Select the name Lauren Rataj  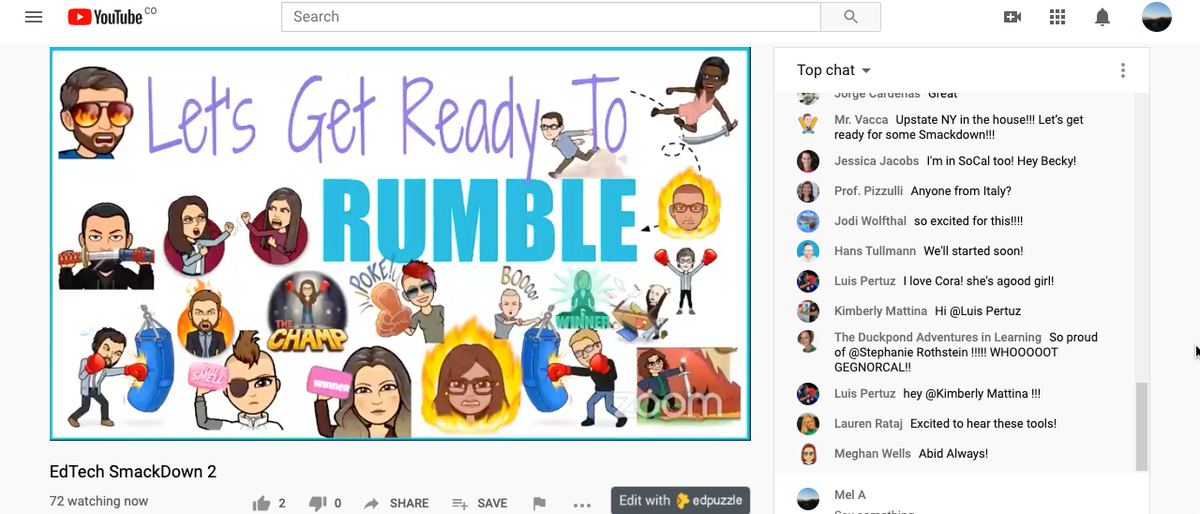pos(868,424)
